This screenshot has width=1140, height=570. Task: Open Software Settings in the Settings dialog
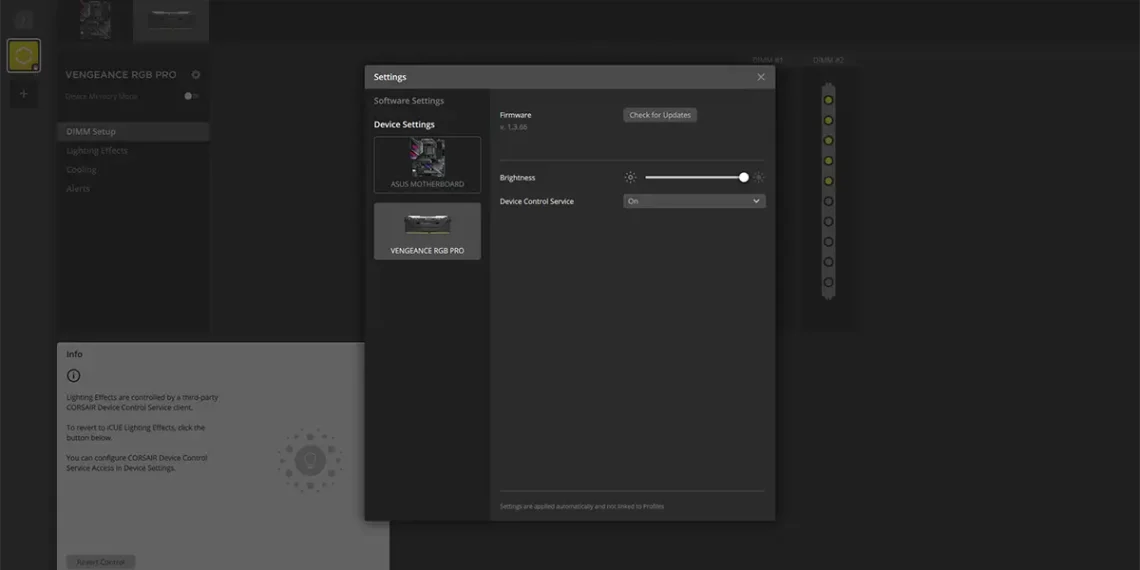point(409,101)
